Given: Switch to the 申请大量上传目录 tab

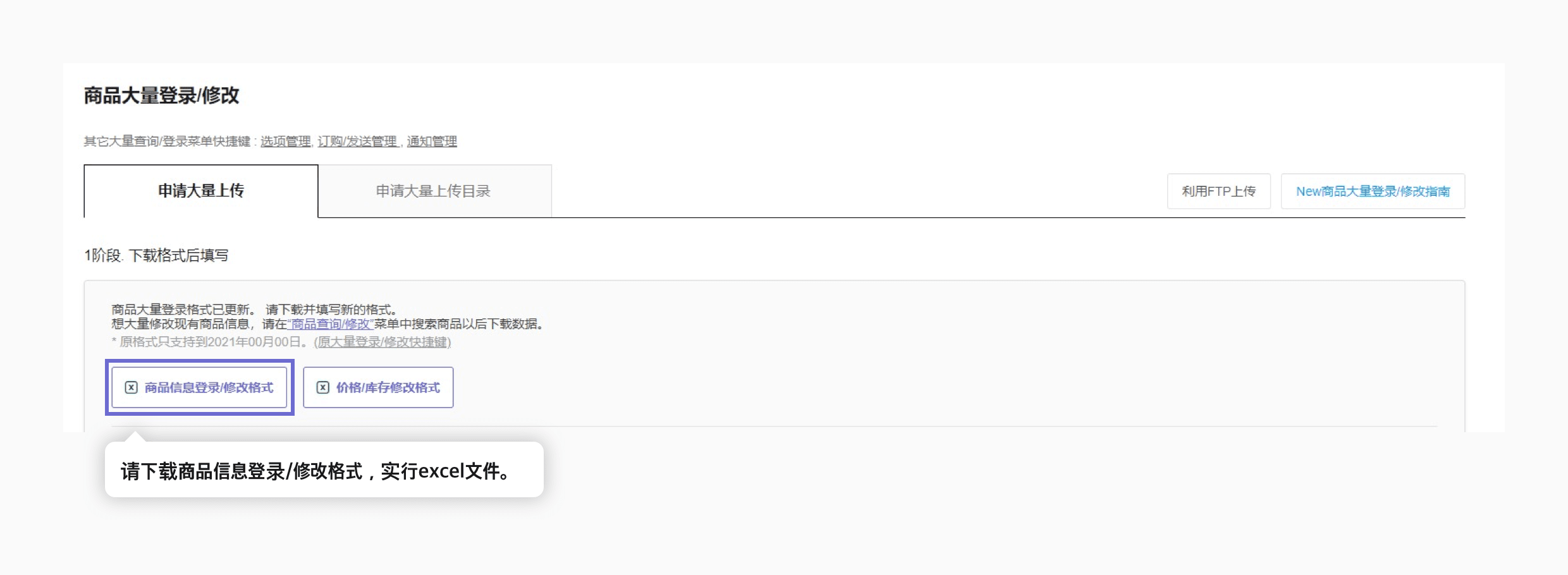Looking at the screenshot, I should pos(435,191).
